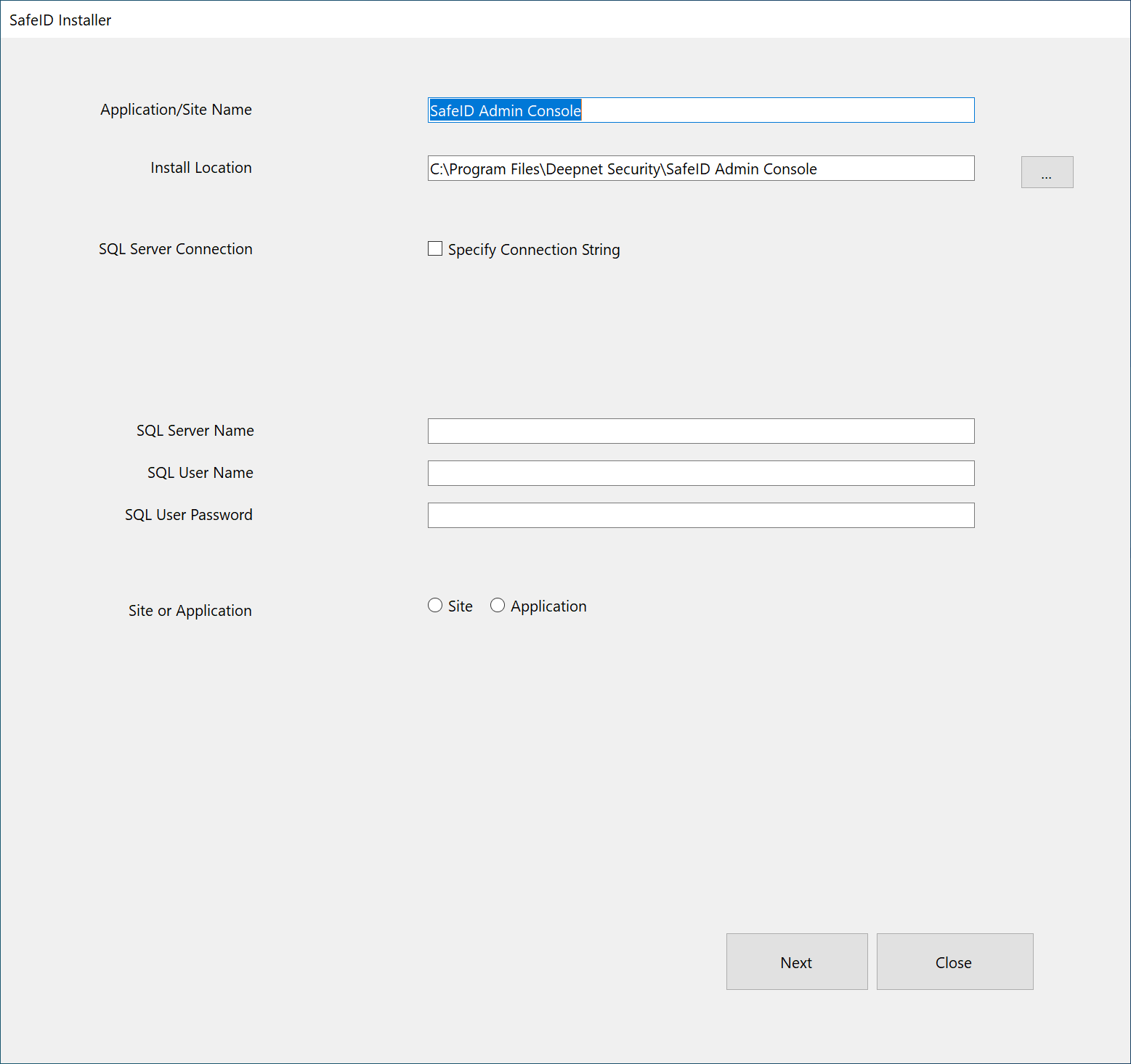Enable the Specify Connection String checkbox
The image size is (1131, 1064).
[x=435, y=249]
